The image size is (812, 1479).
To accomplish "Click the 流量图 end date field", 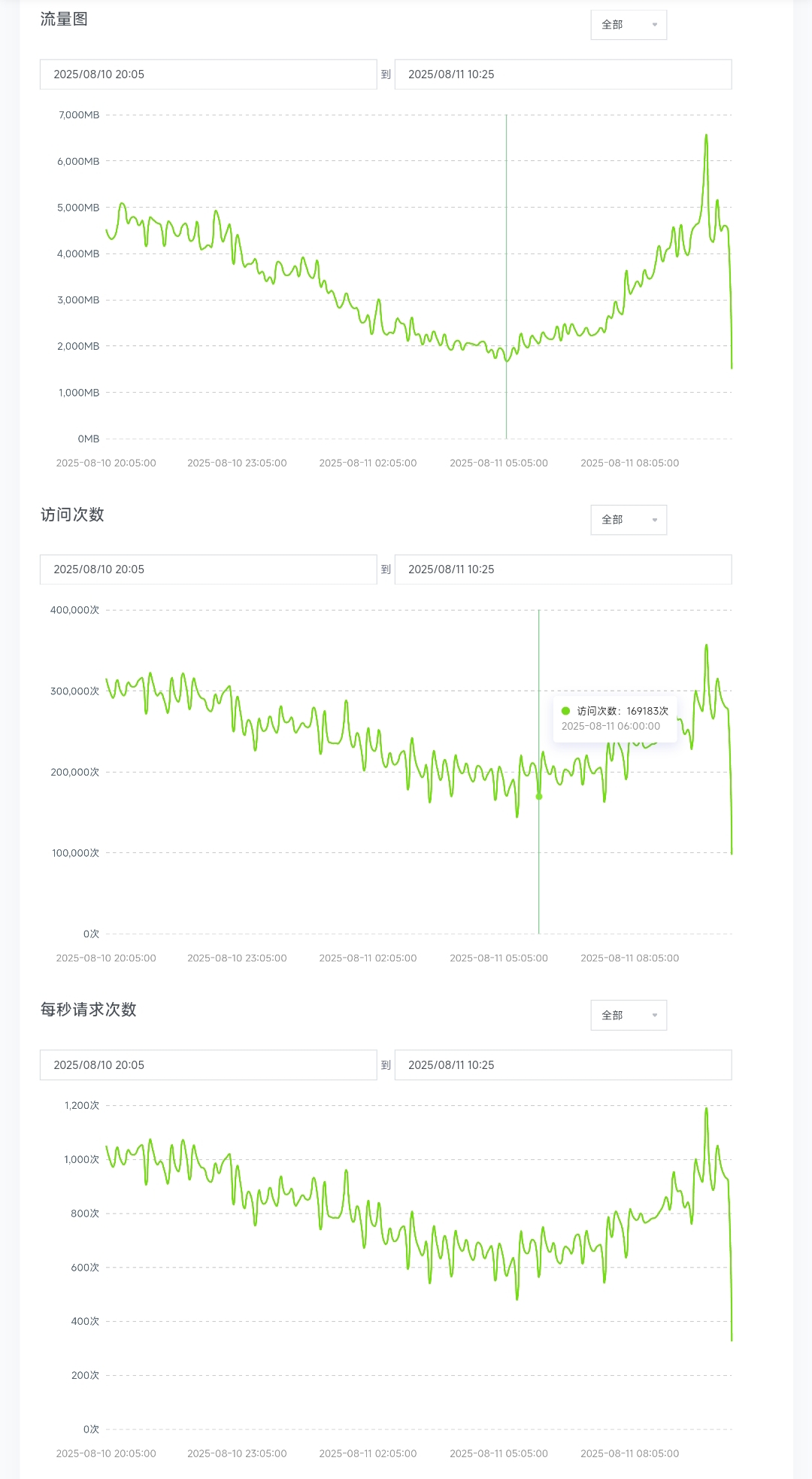I will [x=562, y=74].
